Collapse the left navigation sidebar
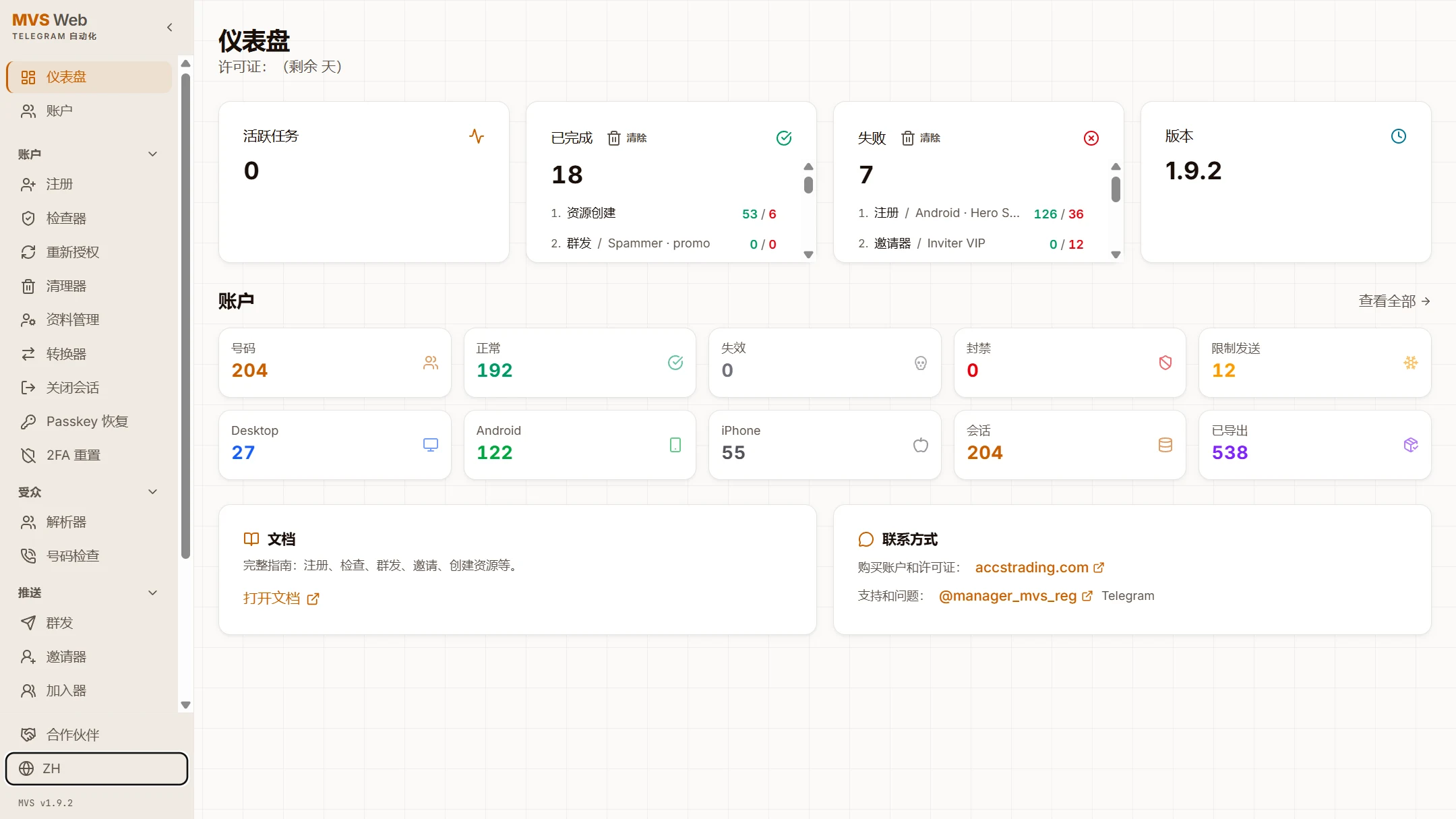Image resolution: width=1456 pixels, height=819 pixels. [x=169, y=27]
